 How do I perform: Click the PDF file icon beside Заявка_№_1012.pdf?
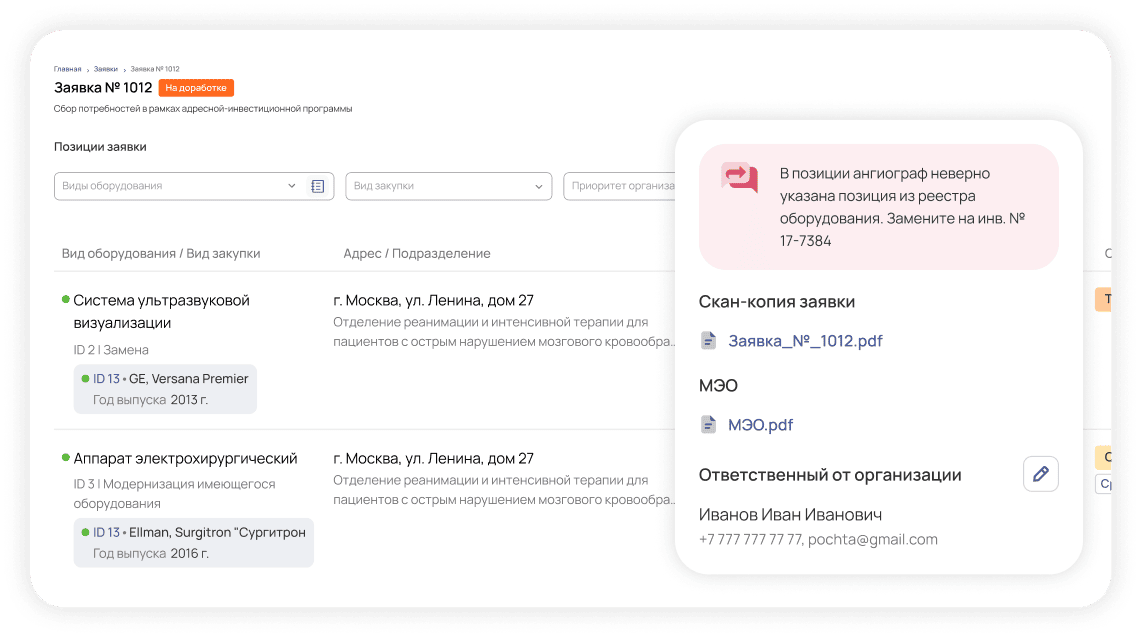(x=708, y=340)
